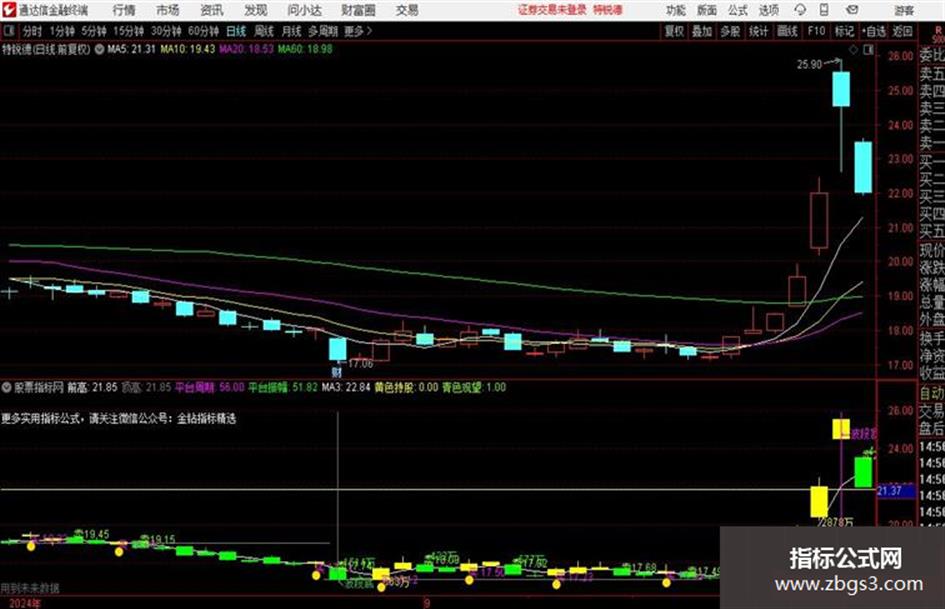Image resolution: width=945 pixels, height=609 pixels.
Task: Select the 日线 daily period tab
Action: tap(236, 31)
